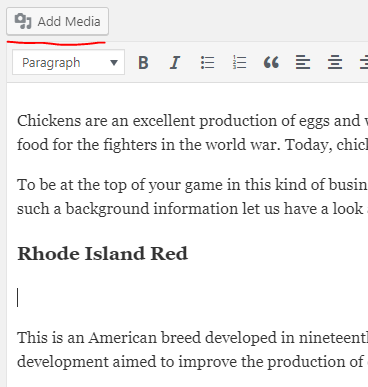Screen dimensions: 368x387
Task: Align text center
Action: [x=335, y=62]
